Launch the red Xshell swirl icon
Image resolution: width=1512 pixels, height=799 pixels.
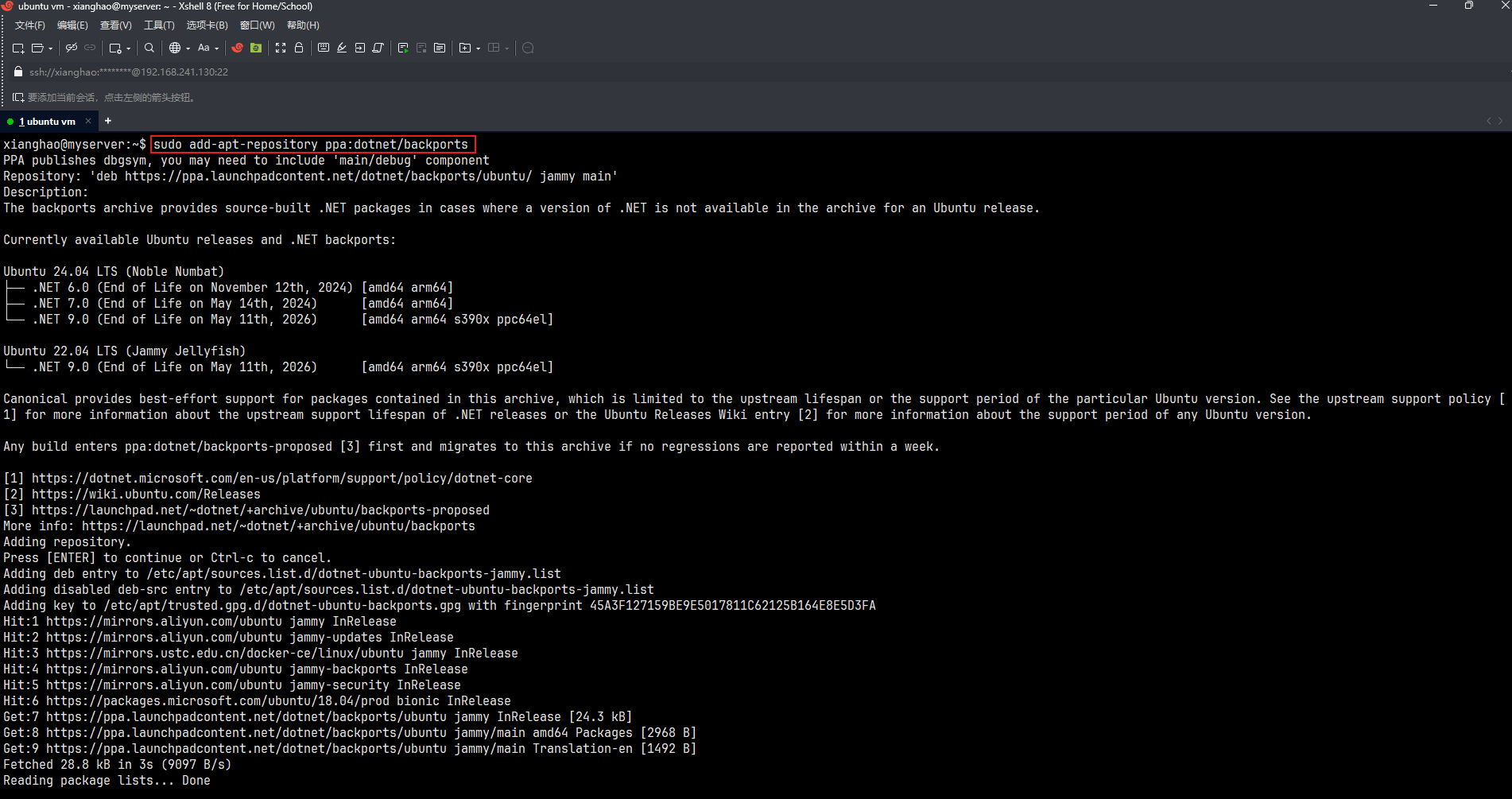[237, 48]
